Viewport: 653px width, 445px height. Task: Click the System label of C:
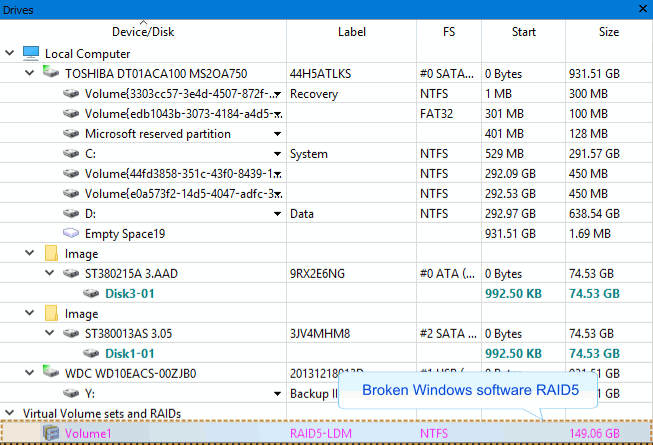click(x=309, y=154)
